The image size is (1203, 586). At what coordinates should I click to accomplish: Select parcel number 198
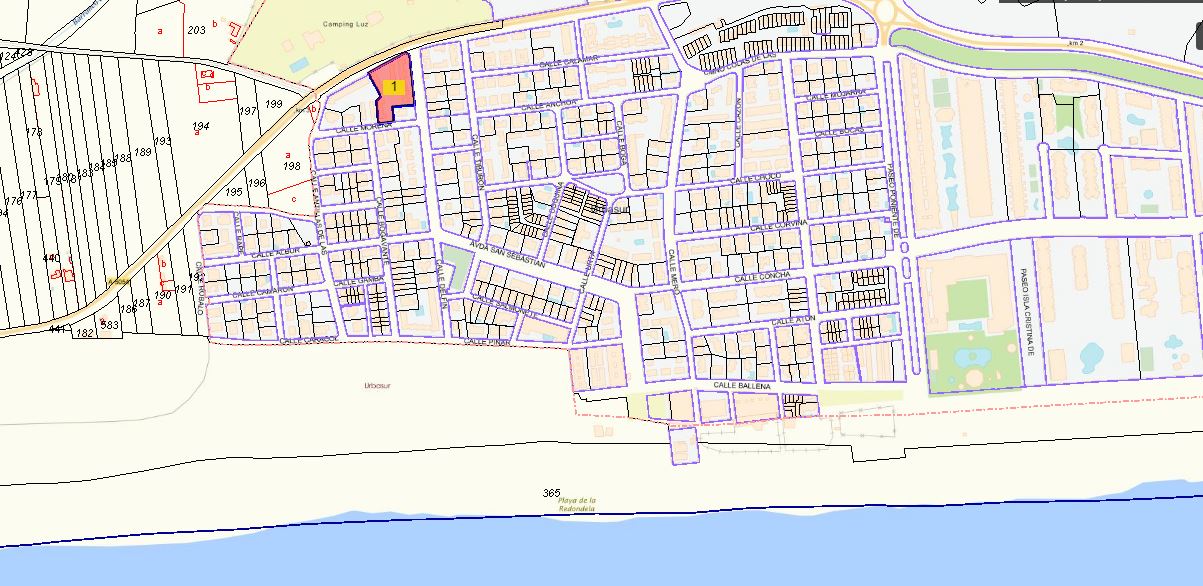coord(292,165)
